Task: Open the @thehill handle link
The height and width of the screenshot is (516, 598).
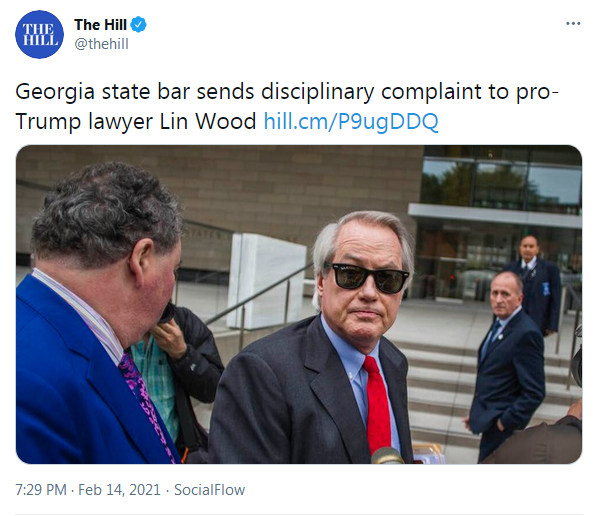Action: pos(101,44)
